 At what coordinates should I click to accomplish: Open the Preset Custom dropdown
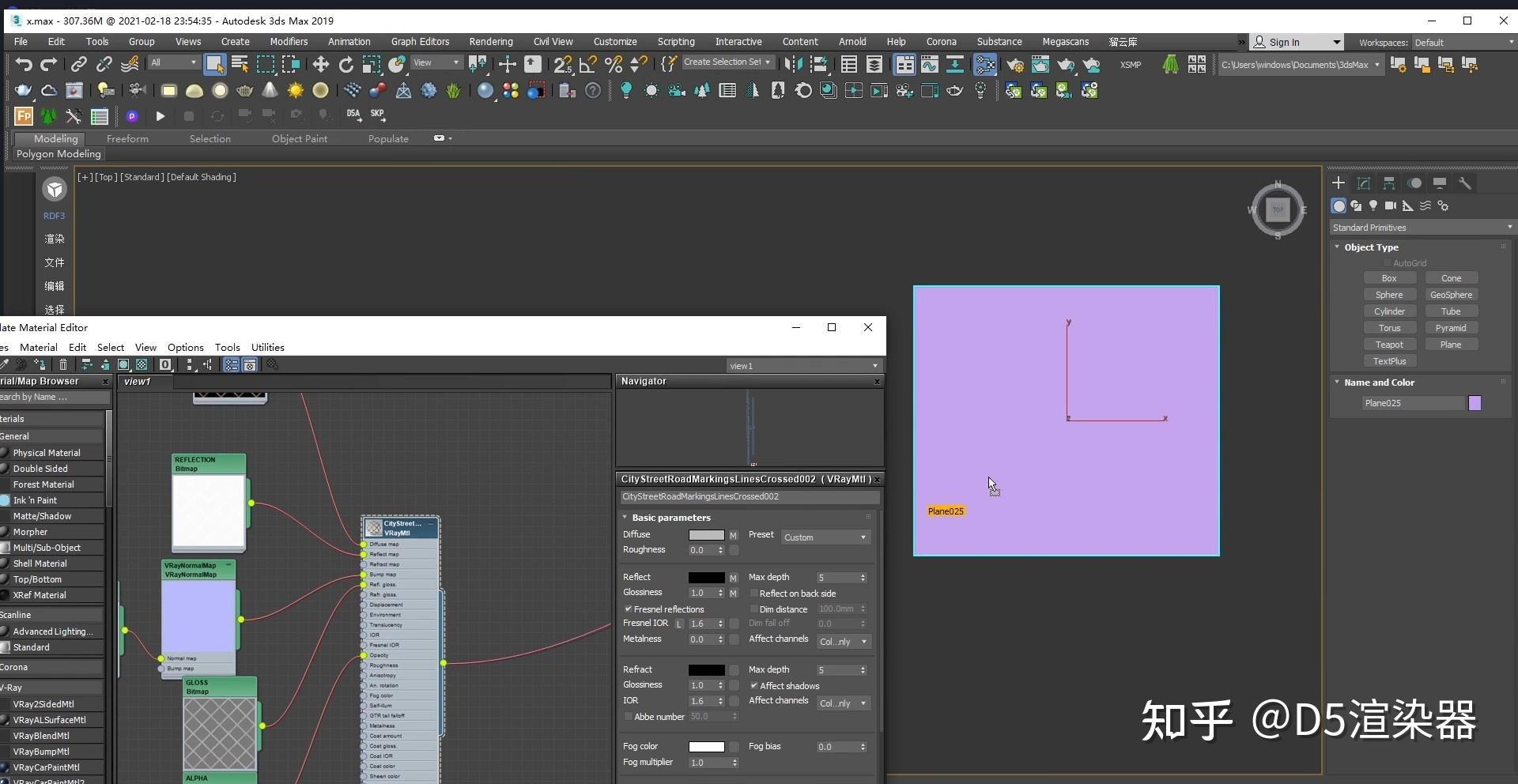pos(825,537)
